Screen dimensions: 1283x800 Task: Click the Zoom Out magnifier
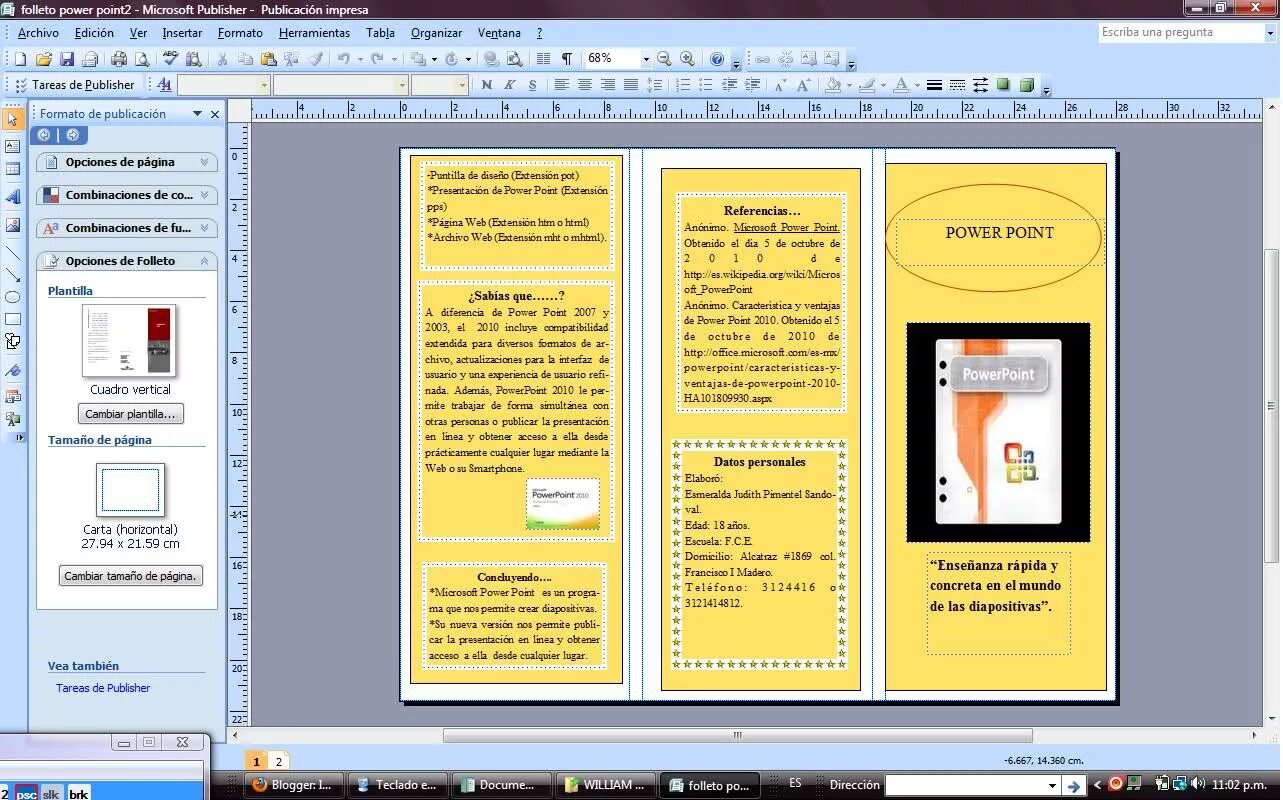point(664,59)
